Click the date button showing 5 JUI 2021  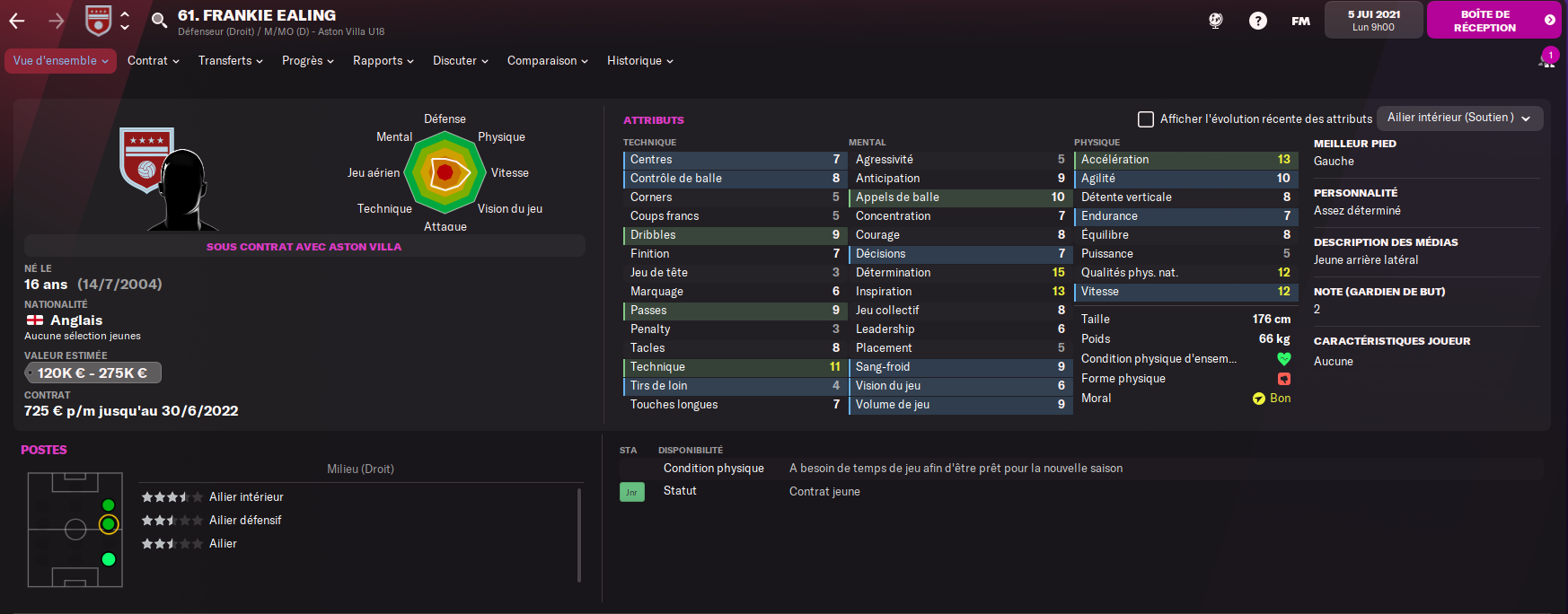[1373, 21]
